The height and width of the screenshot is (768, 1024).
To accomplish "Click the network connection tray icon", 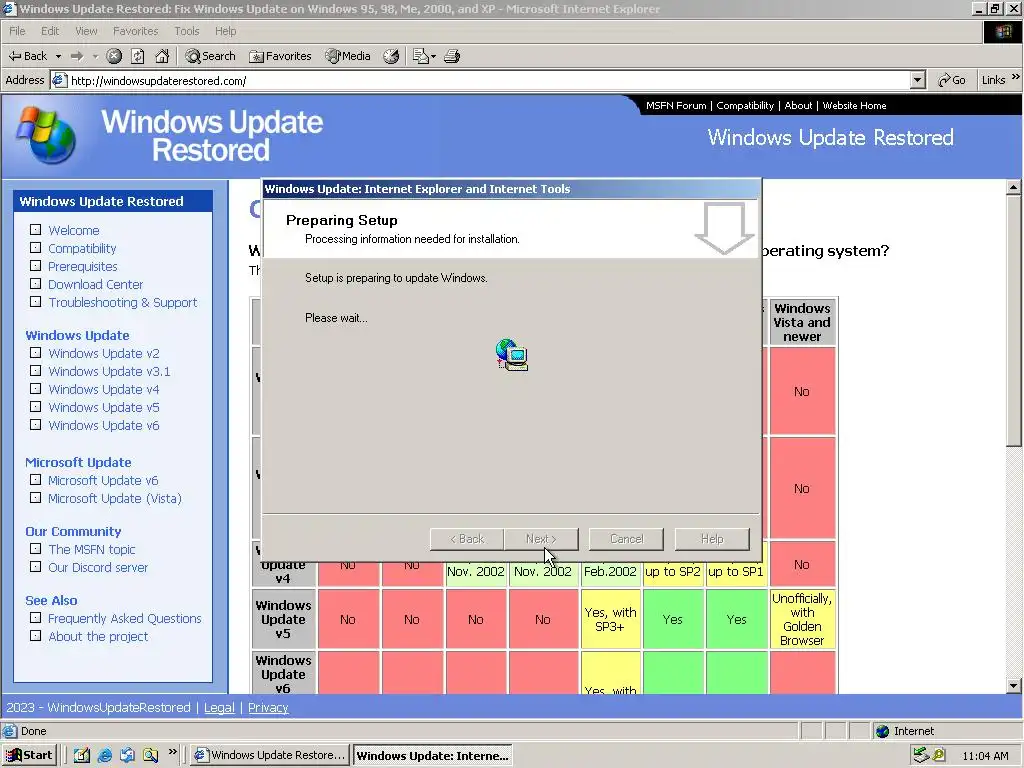I will click(921, 755).
